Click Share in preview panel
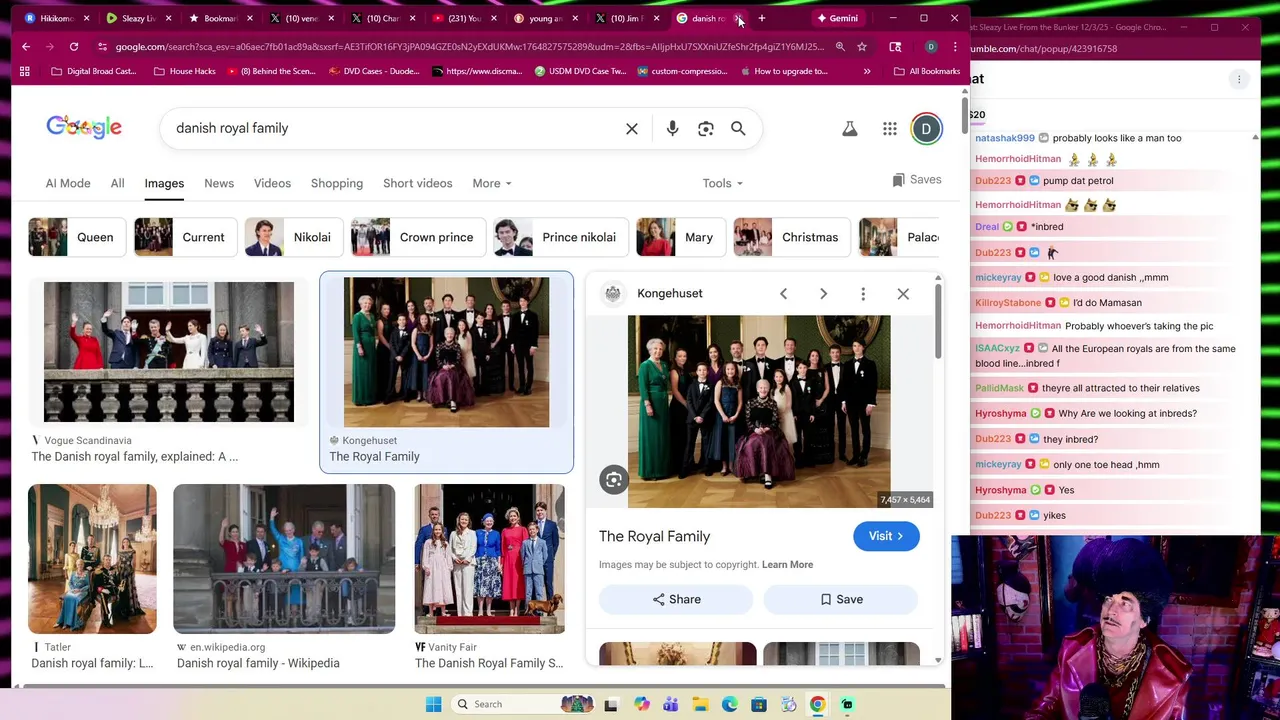Screen dimensions: 1280x720 coord(676,599)
